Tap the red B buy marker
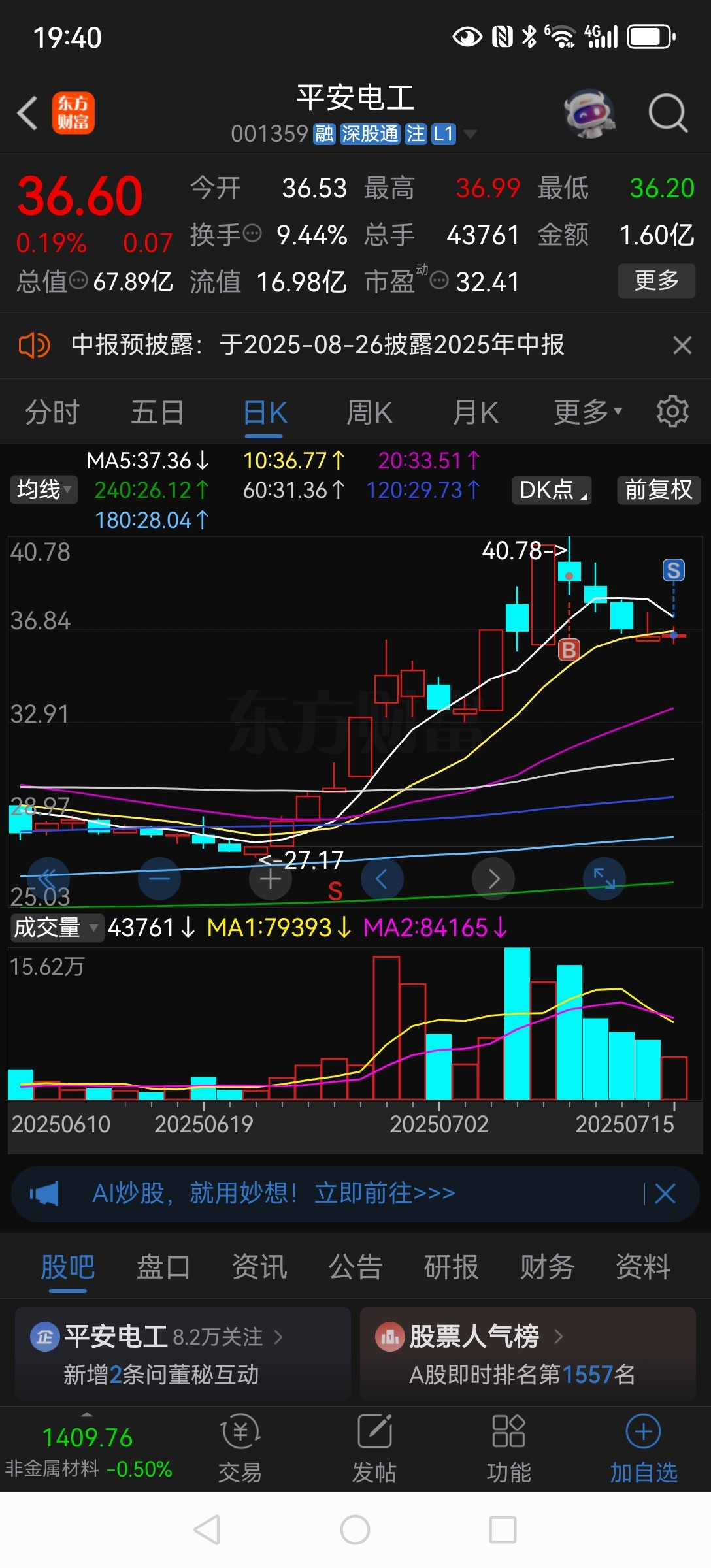Viewport: 711px width, 1568px height. pos(569,650)
